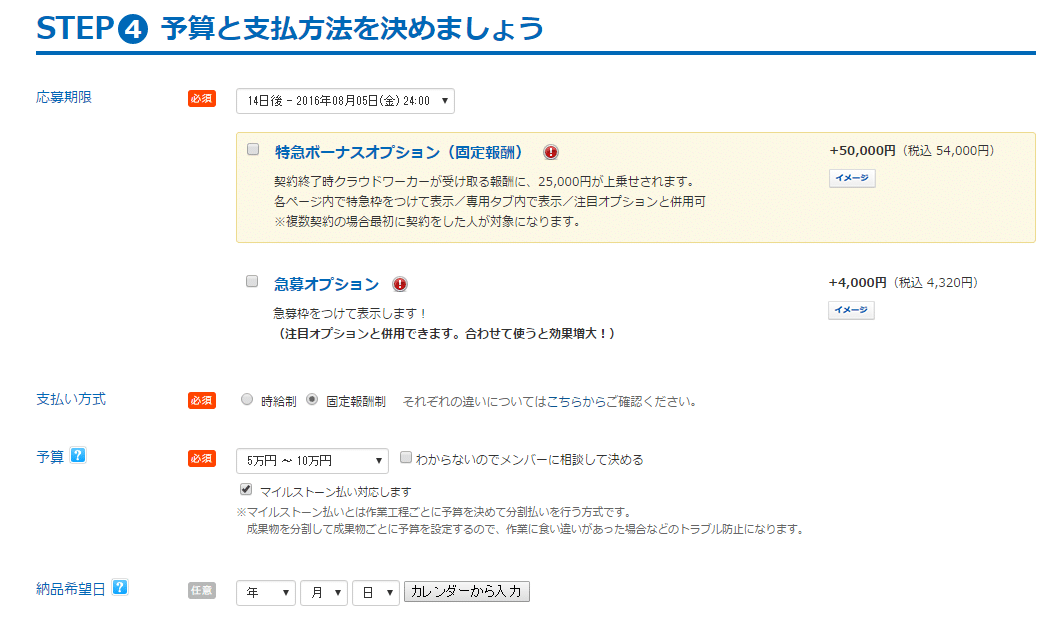Open the 特急ボーナスオプション (固定報酬) link

399,153
